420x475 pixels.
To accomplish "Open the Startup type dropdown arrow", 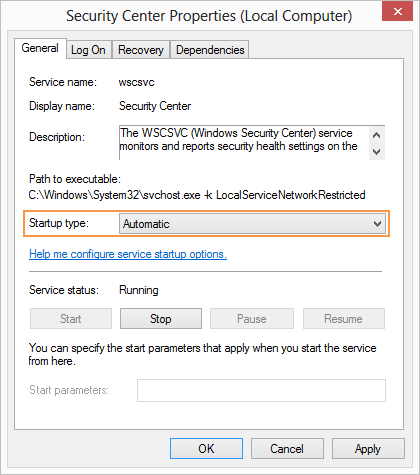I will pos(377,224).
